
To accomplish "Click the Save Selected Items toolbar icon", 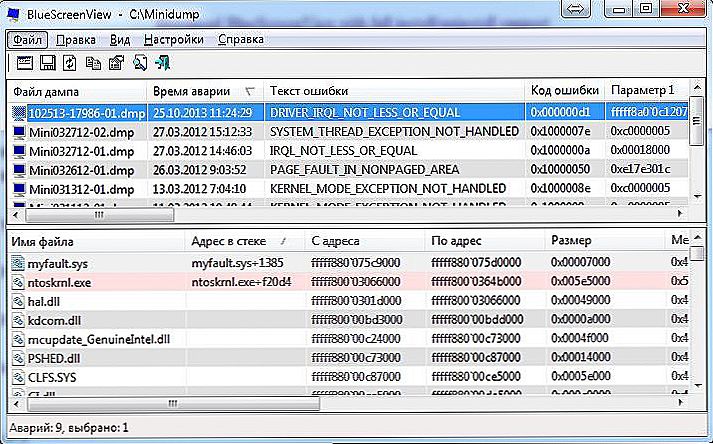I will pyautogui.click(x=47, y=63).
